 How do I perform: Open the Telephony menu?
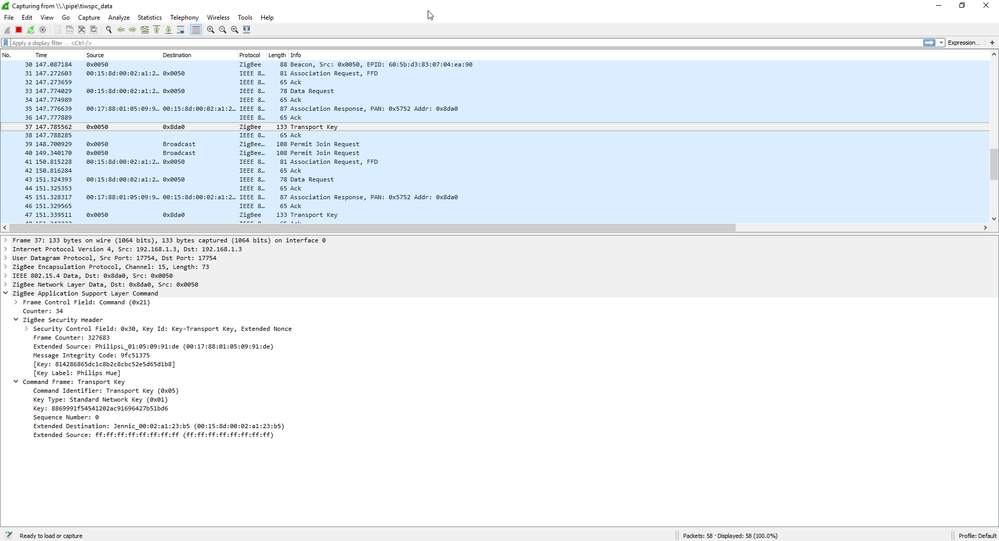point(185,18)
